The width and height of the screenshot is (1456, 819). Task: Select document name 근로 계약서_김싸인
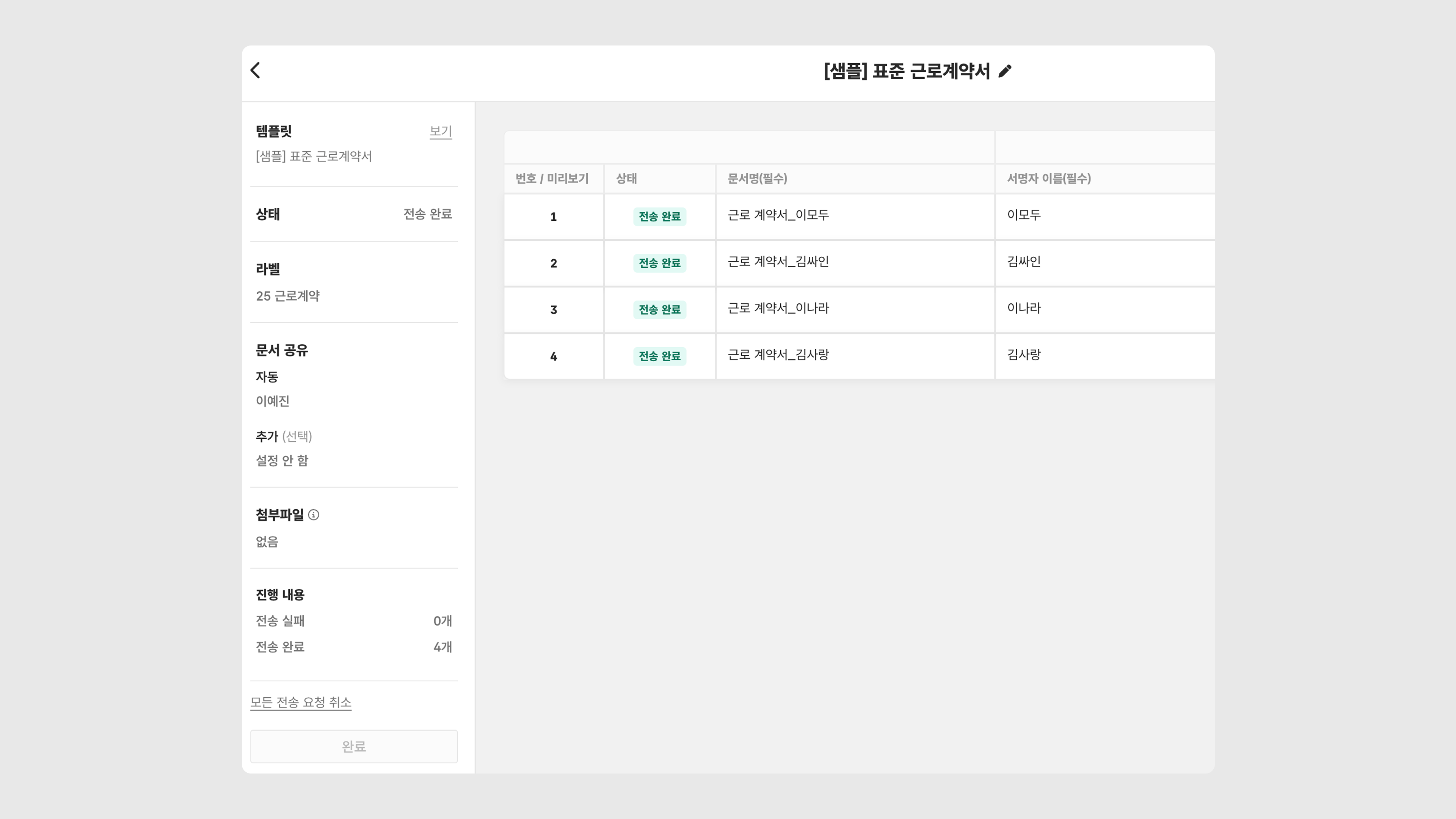pyautogui.click(x=778, y=262)
